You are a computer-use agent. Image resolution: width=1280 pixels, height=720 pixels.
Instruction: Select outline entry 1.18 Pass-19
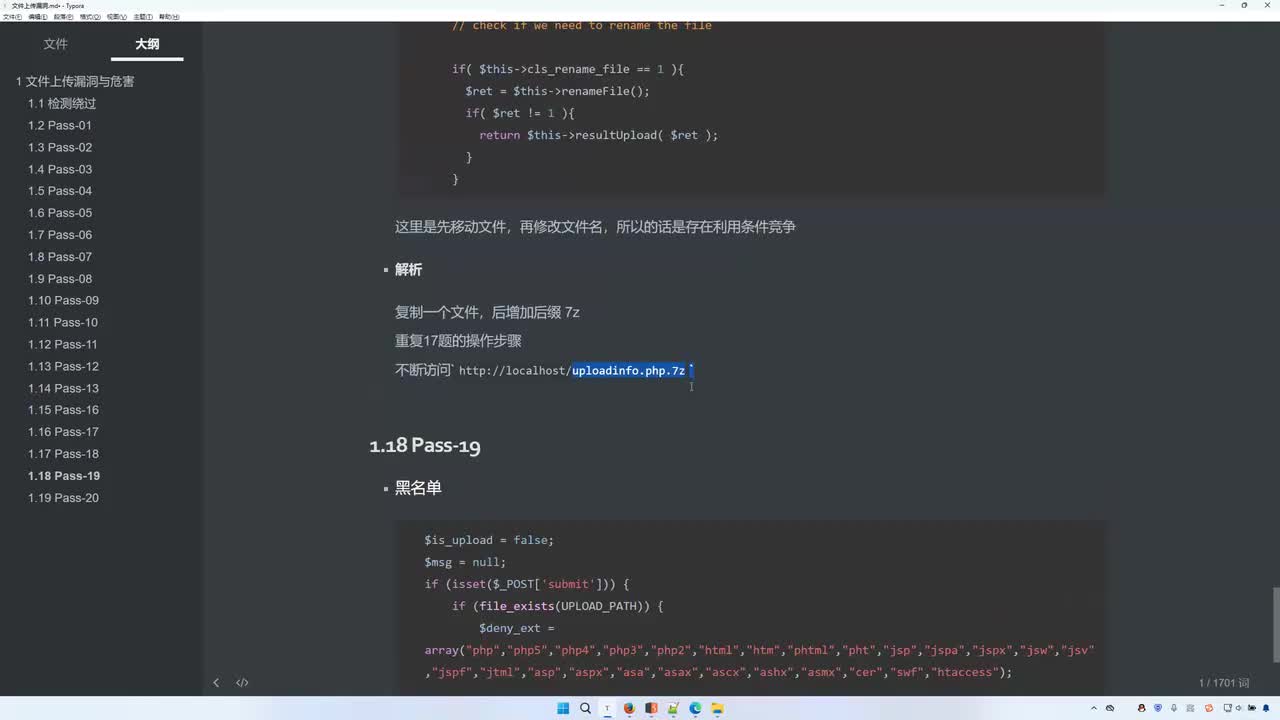pyautogui.click(x=64, y=476)
